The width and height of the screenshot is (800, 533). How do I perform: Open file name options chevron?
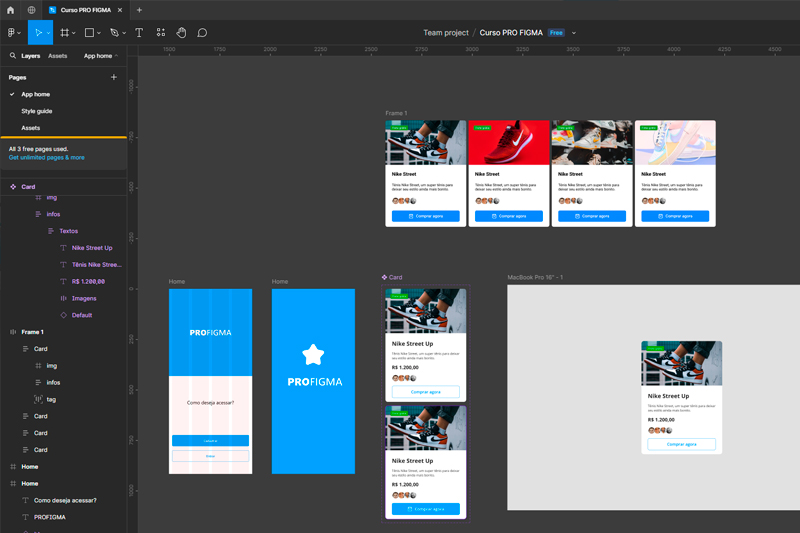(573, 33)
